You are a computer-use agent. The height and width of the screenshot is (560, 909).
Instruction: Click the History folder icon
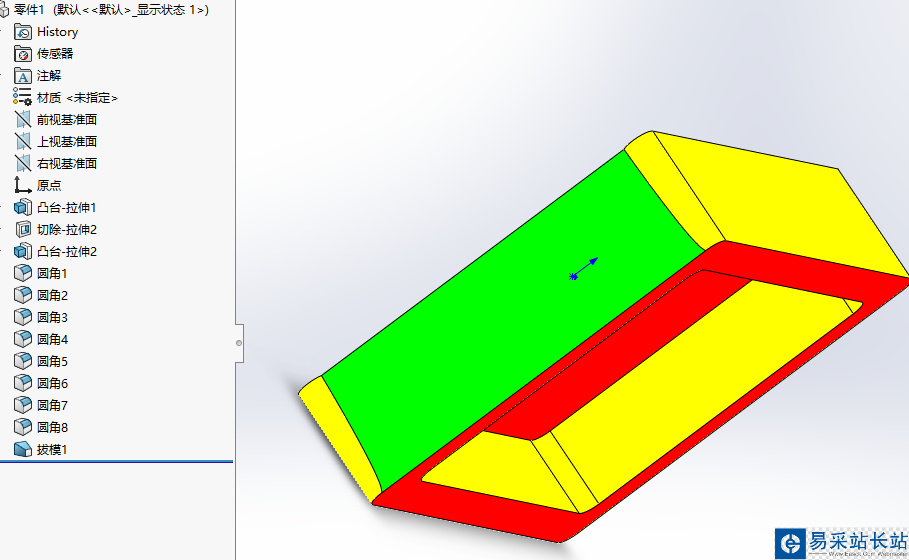pyautogui.click(x=23, y=32)
